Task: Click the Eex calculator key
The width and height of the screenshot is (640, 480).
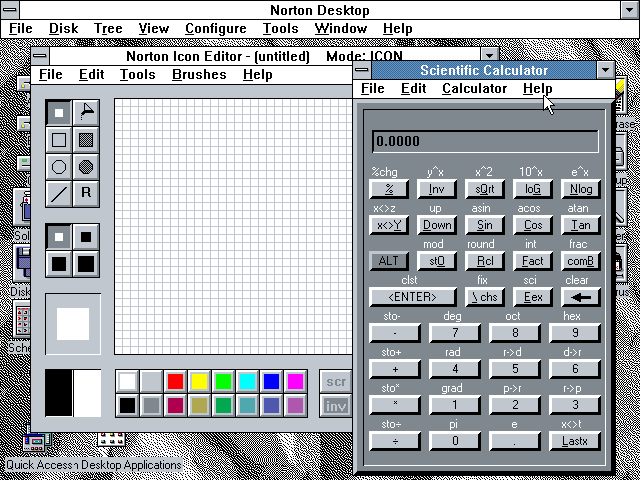Action: (x=533, y=297)
